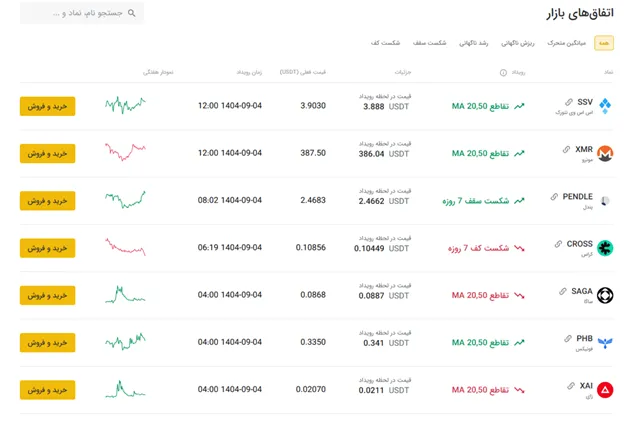624x421 pixels.
Task: Click خرید و فروش button for PENDLE
Action: 47,201
